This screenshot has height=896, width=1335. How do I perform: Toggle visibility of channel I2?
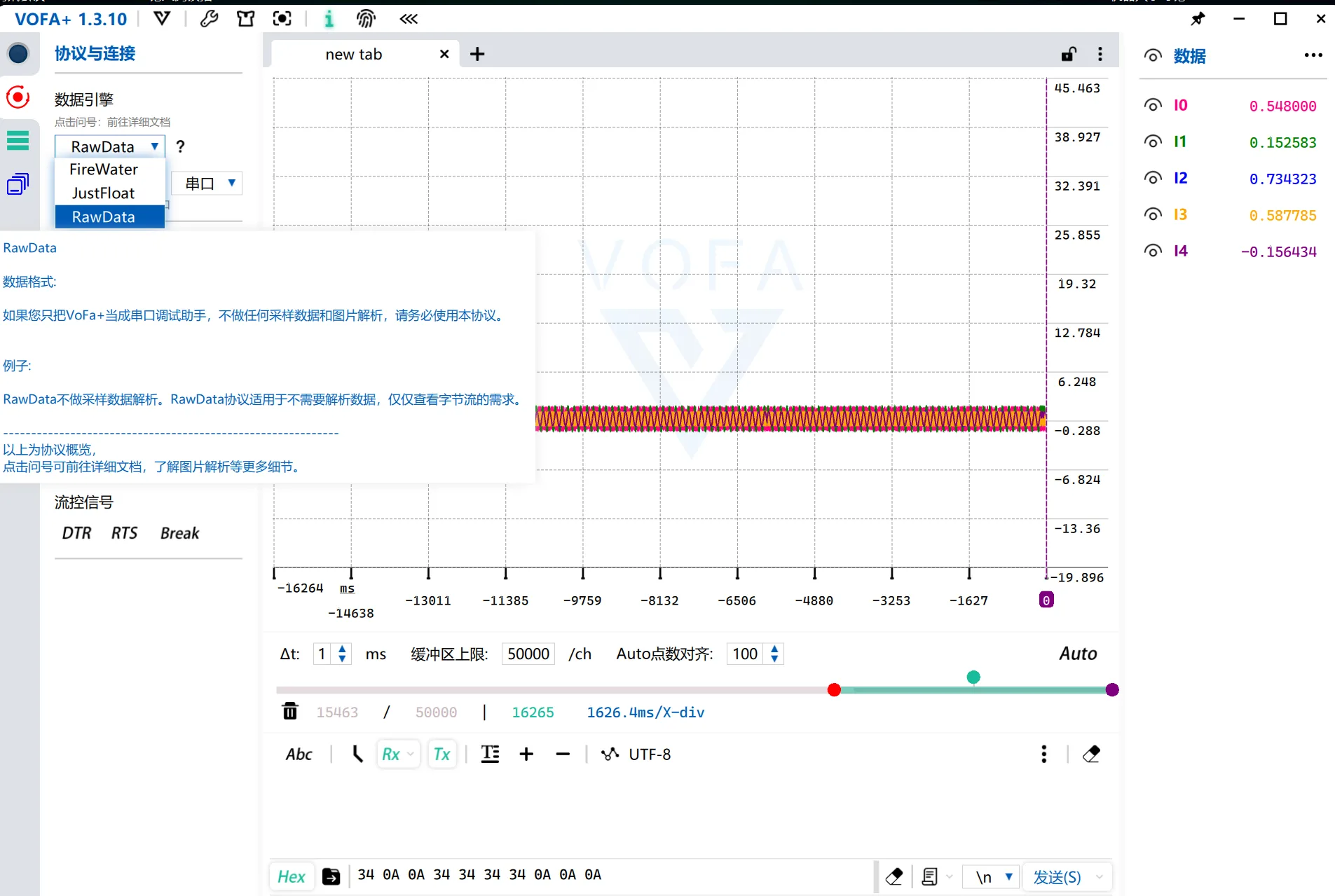(x=1153, y=178)
